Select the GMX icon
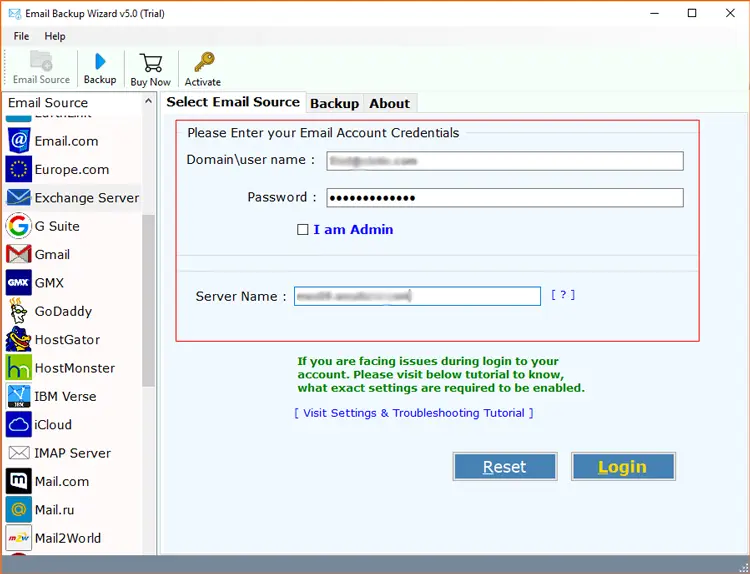The height and width of the screenshot is (574, 750). 19,282
